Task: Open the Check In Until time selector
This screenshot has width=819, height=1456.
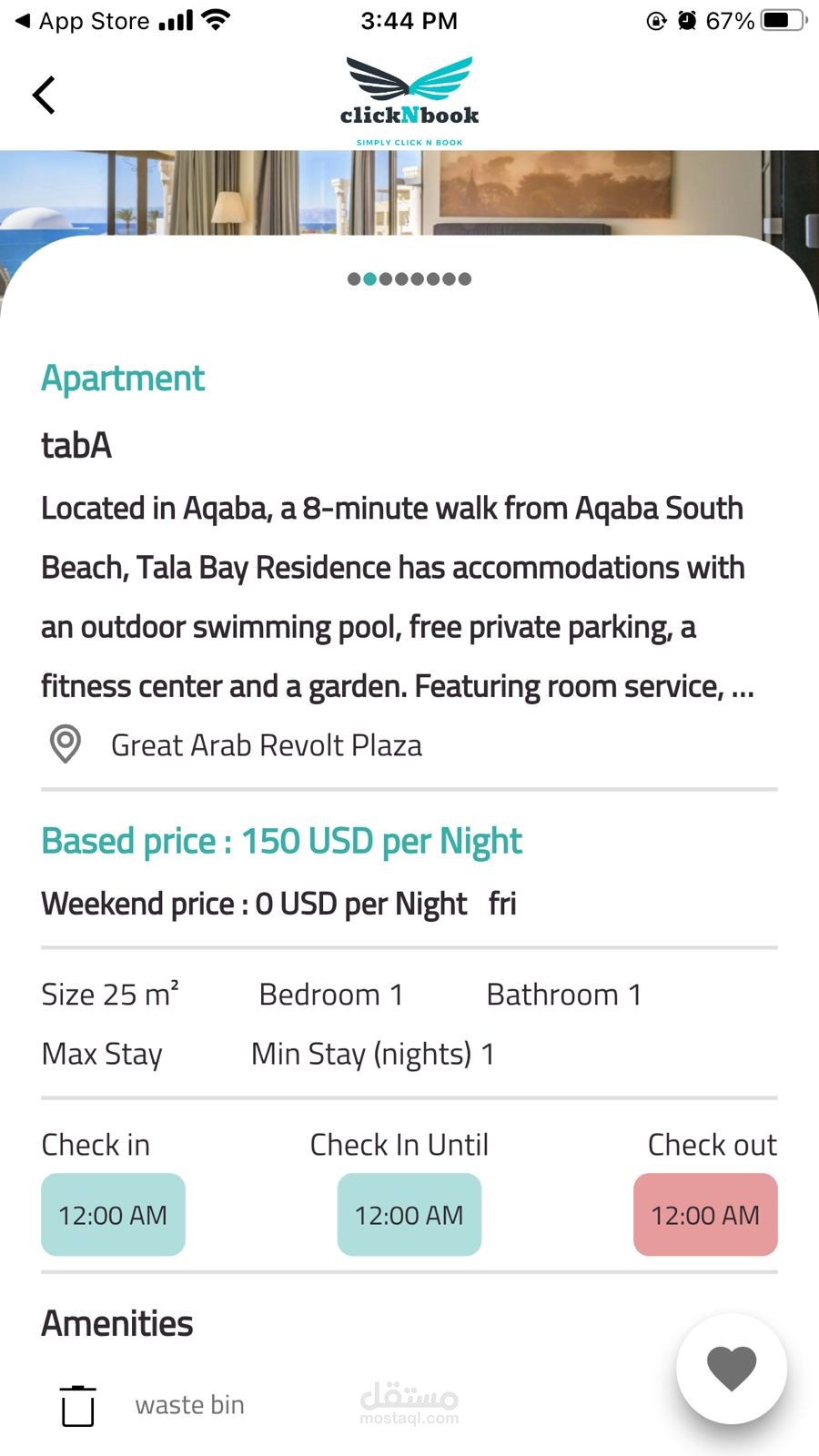Action: (409, 1215)
